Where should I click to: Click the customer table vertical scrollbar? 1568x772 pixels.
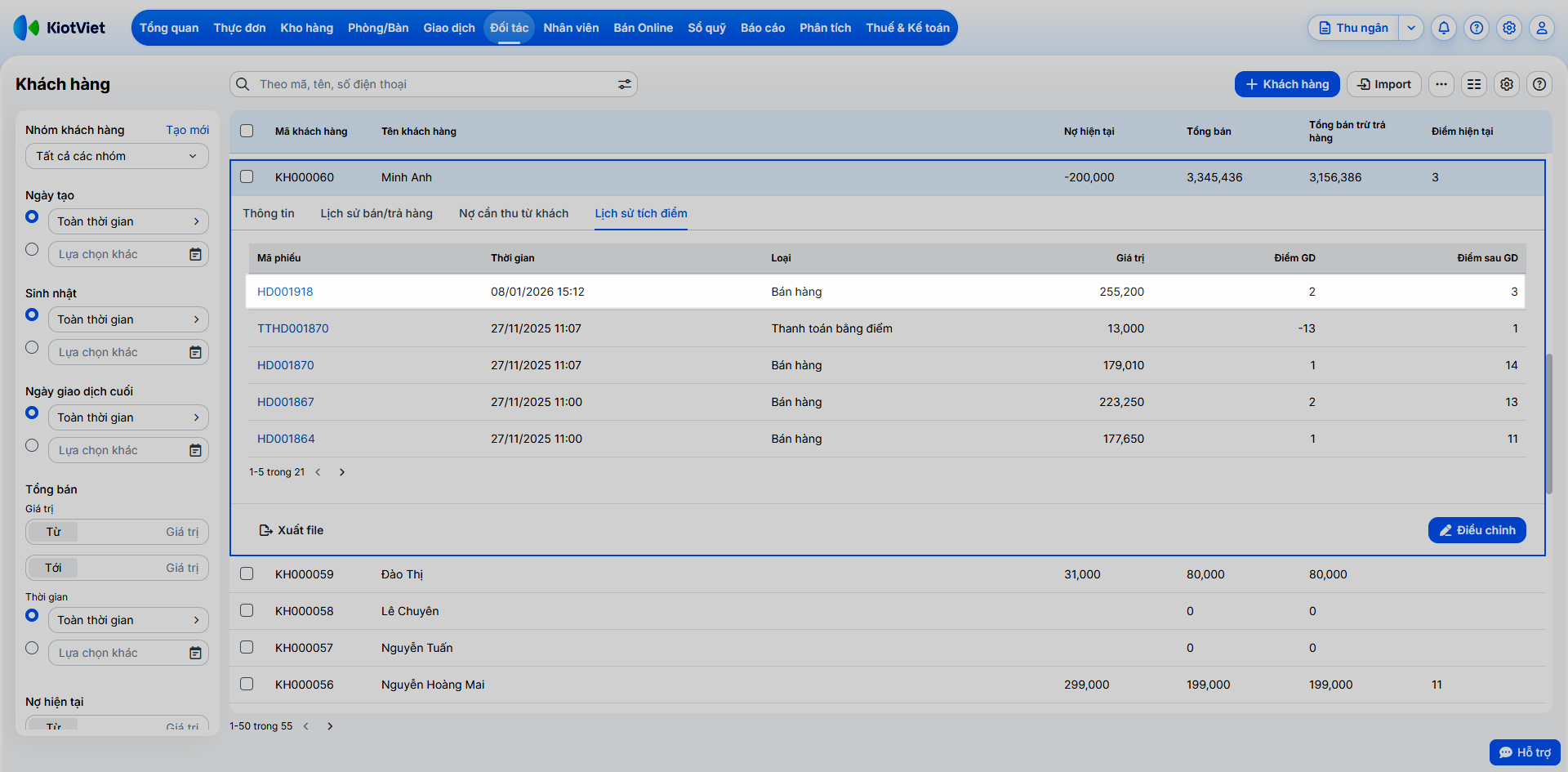pos(1548,423)
